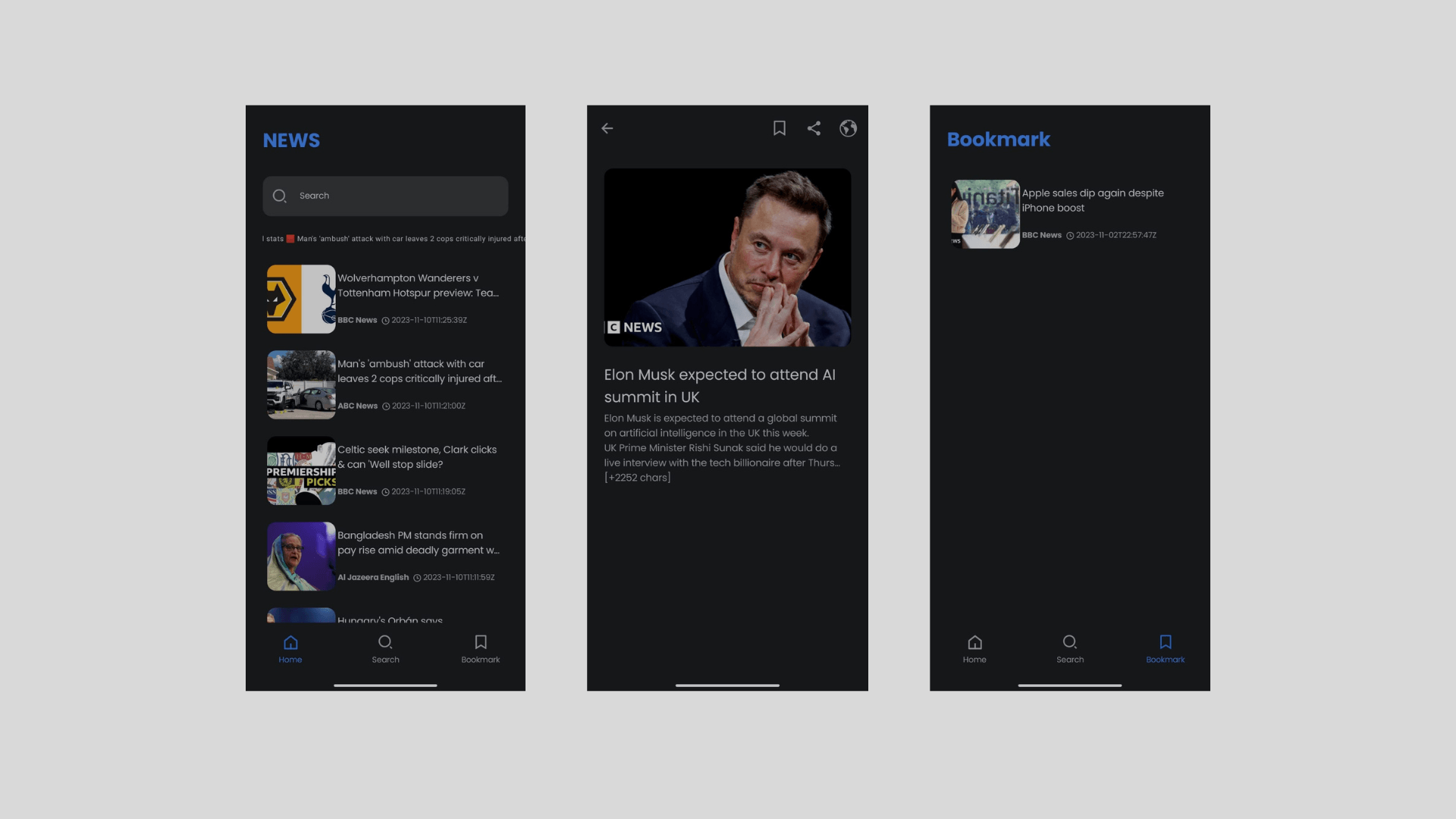Tap active Bookmark icon on Bookmark screen
The height and width of the screenshot is (819, 1456).
coord(1166,648)
